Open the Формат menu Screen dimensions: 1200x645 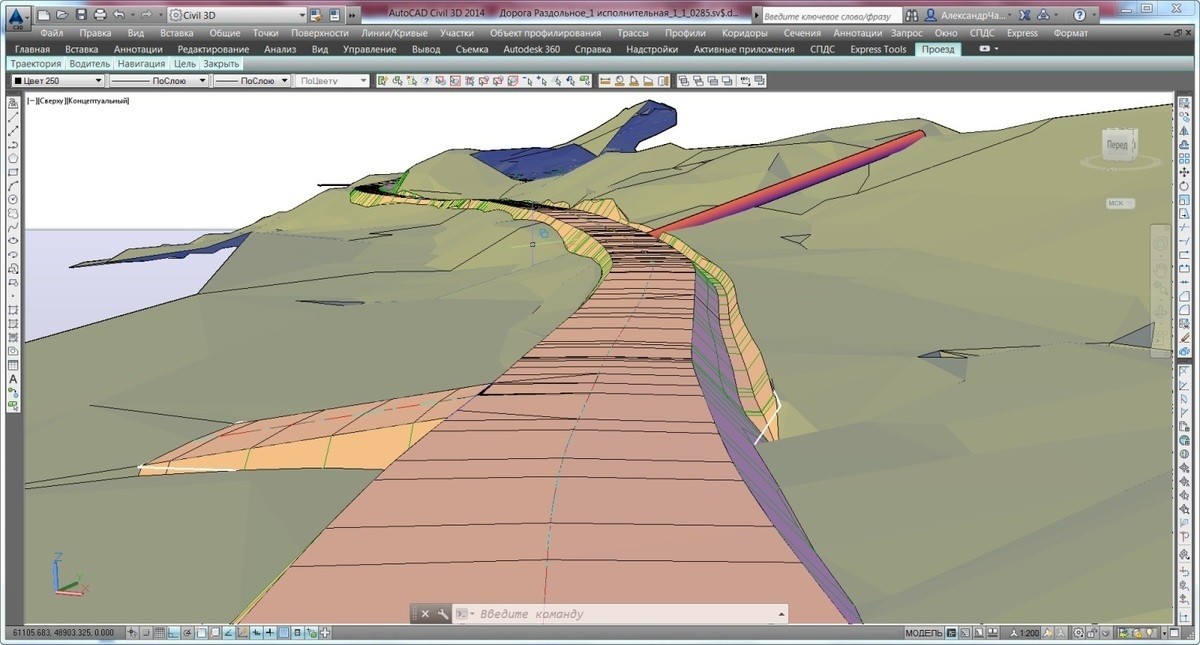[x=1071, y=33]
